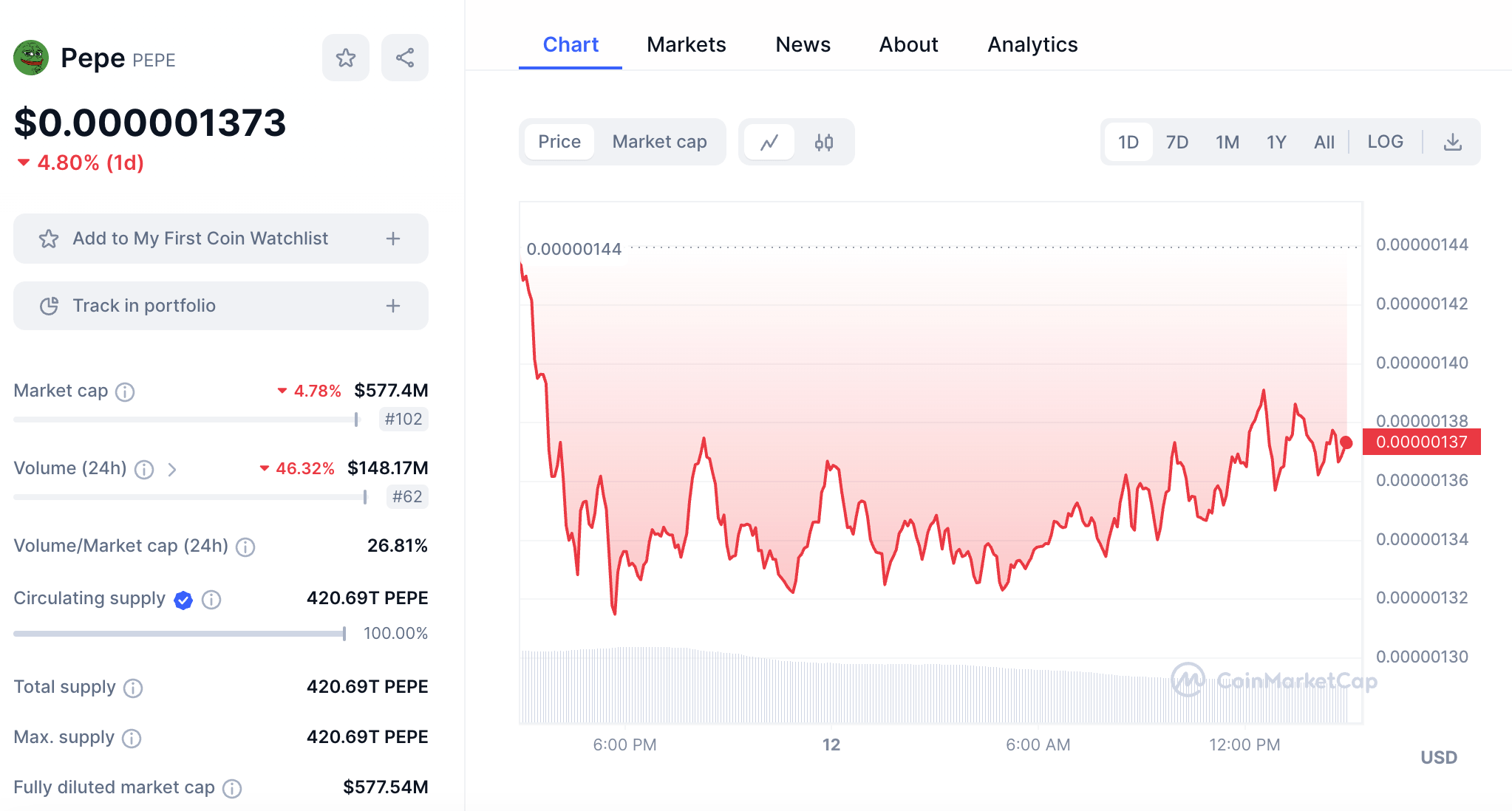Show Max. supply info icon

pyautogui.click(x=132, y=738)
